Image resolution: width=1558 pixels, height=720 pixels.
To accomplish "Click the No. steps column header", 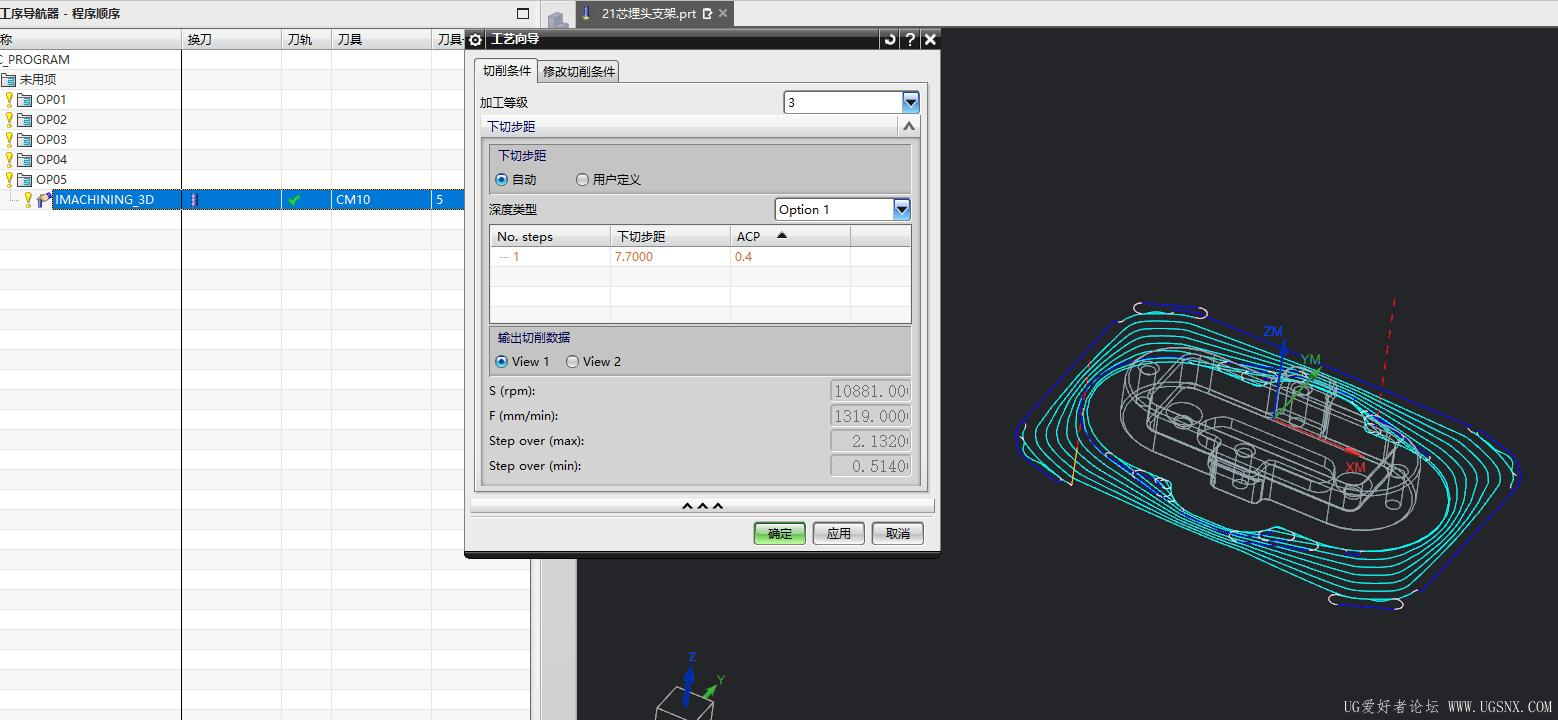I will [x=550, y=236].
